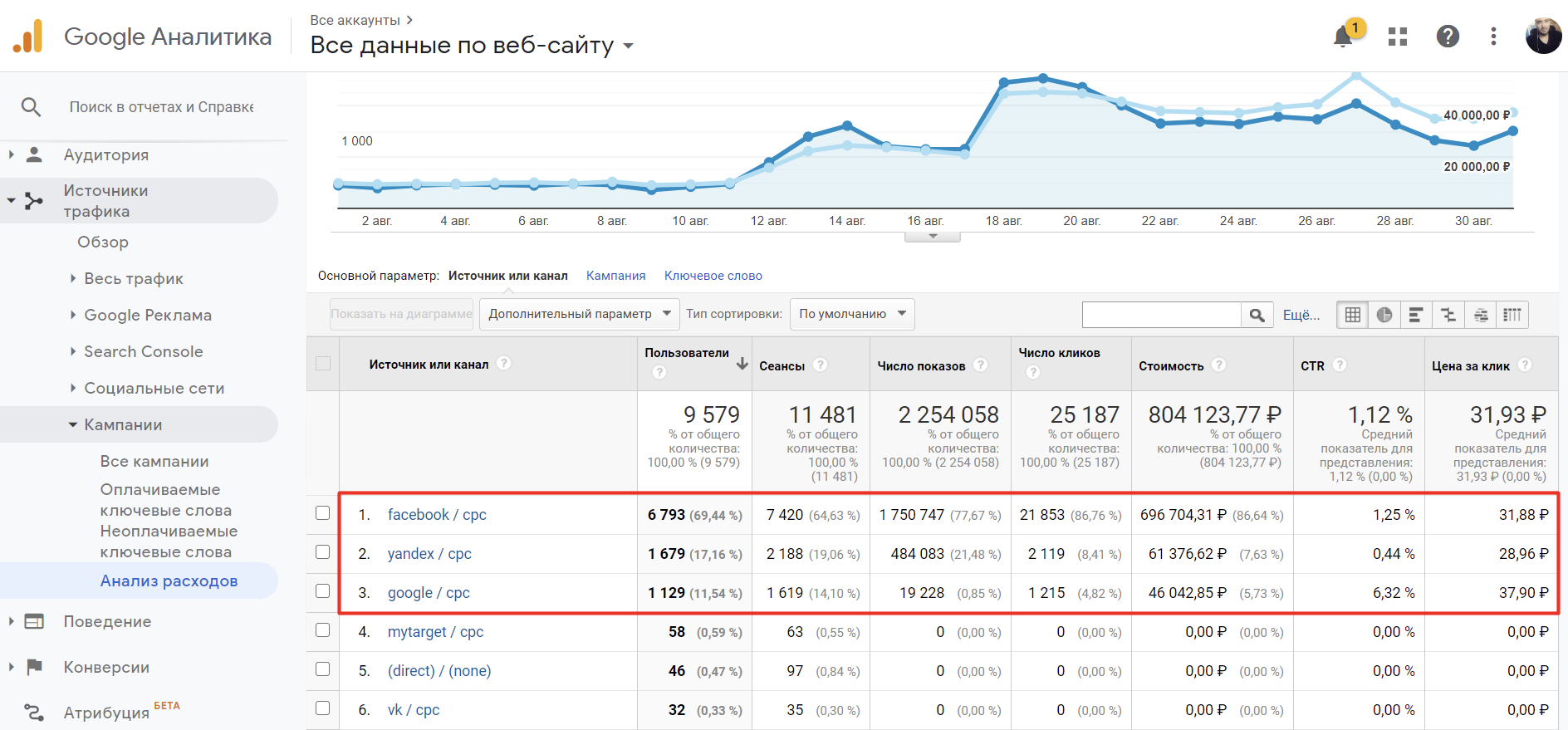The width and height of the screenshot is (1568, 730).
Task: Collapse the chart using the handle below
Action: [x=933, y=237]
